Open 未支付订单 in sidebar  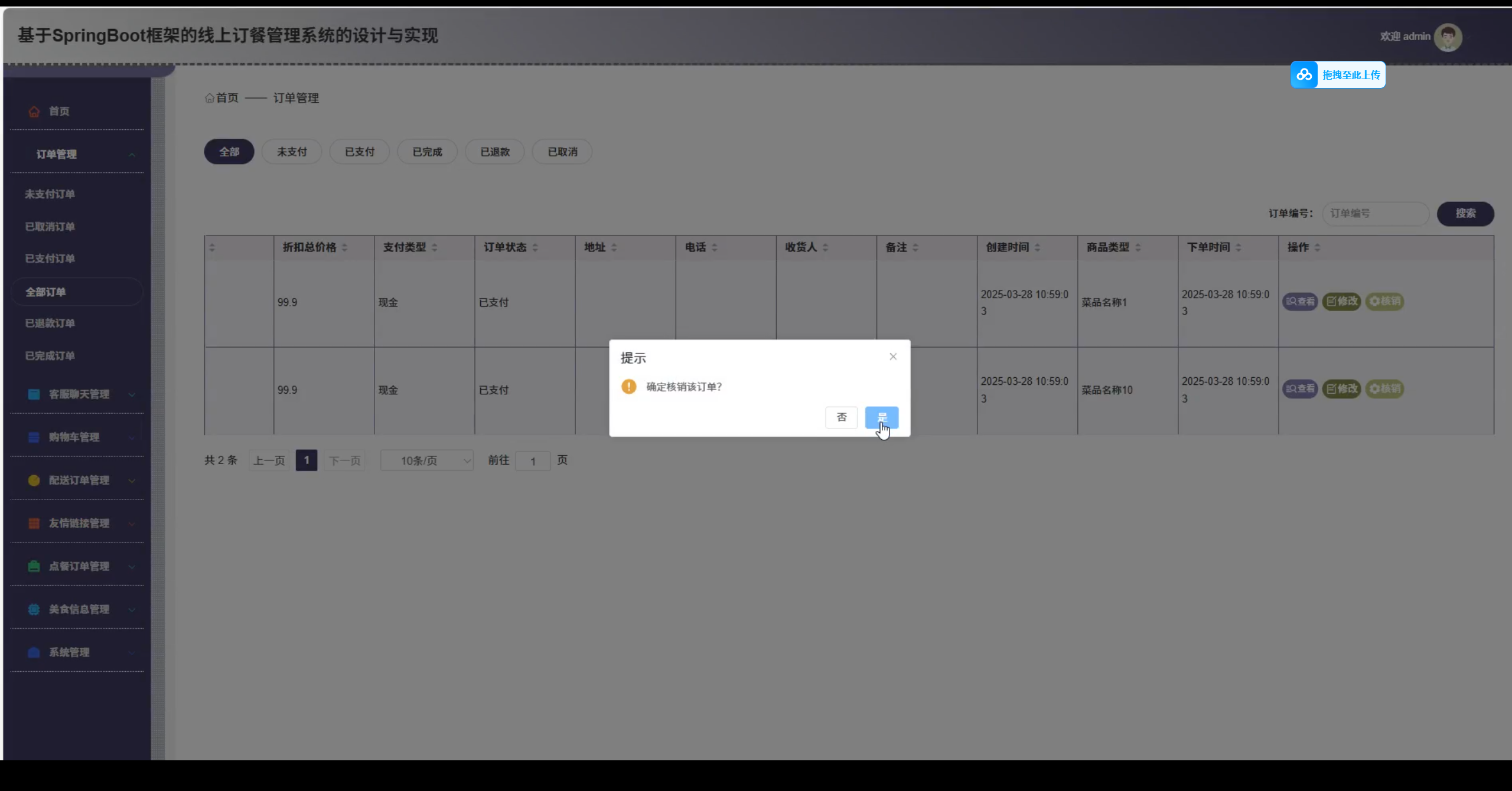click(50, 194)
